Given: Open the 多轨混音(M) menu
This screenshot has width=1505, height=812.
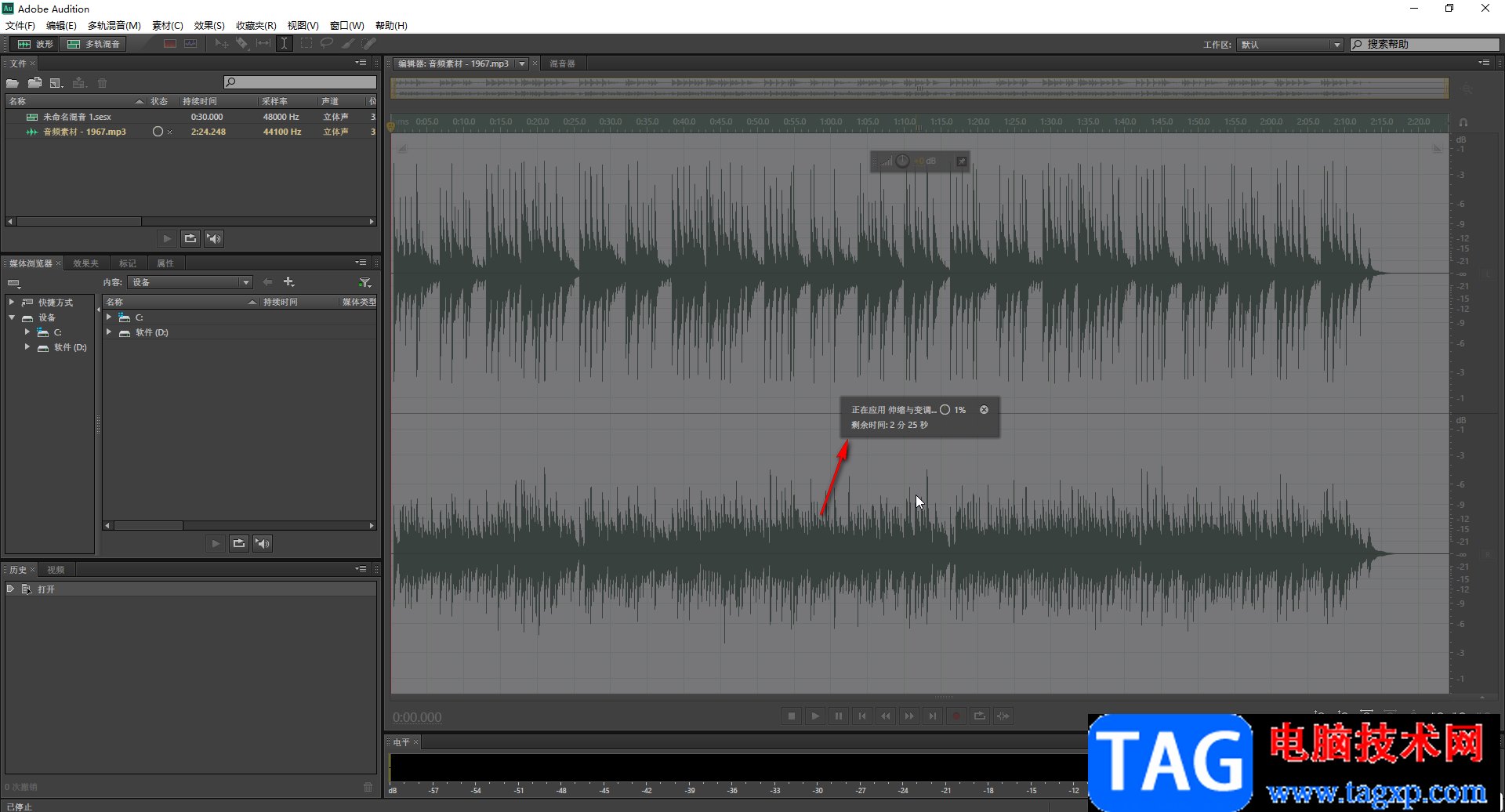Looking at the screenshot, I should (x=114, y=26).
